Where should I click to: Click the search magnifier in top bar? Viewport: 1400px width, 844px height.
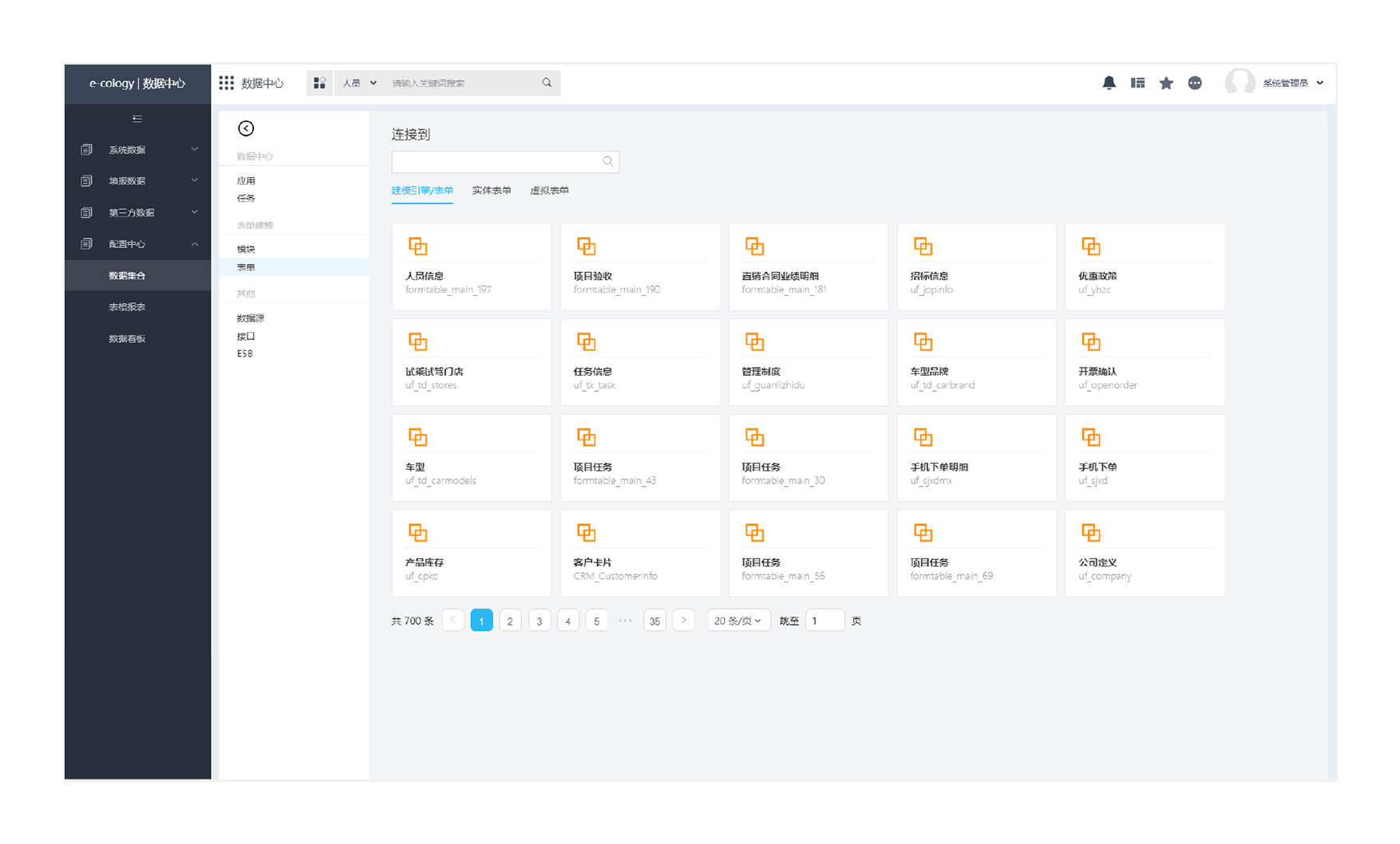(x=547, y=83)
